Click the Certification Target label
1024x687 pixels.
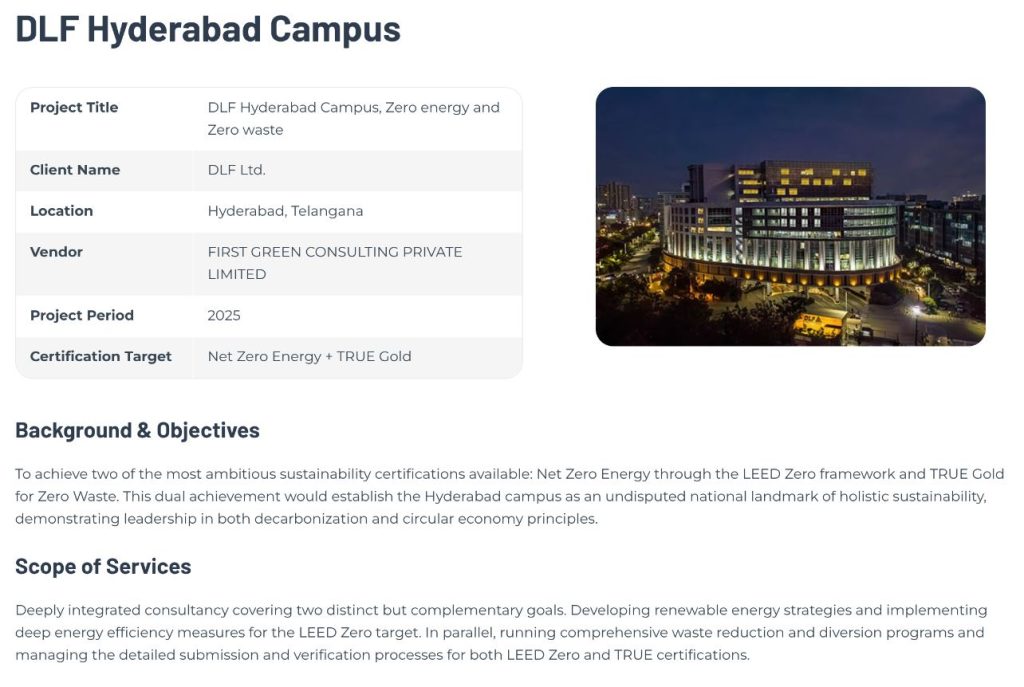tap(101, 356)
